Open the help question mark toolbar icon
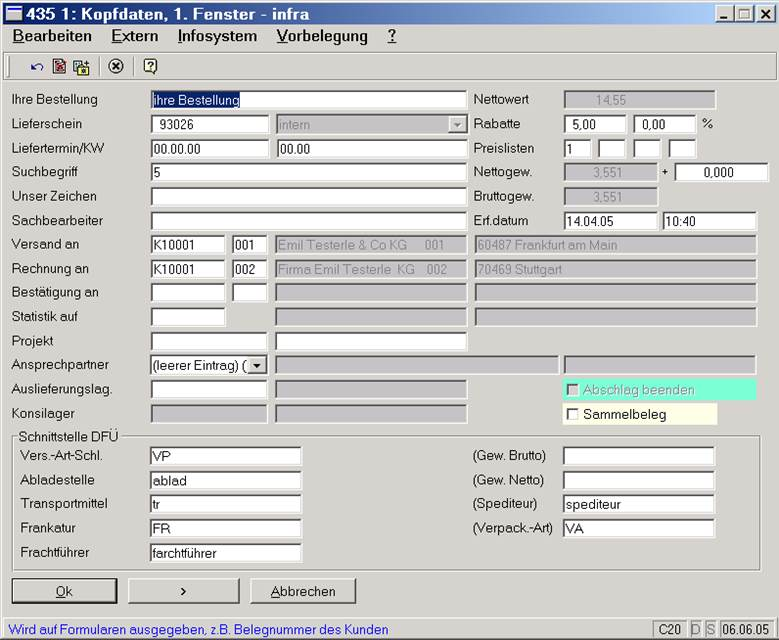Viewport: 779px width, 640px height. (x=150, y=67)
